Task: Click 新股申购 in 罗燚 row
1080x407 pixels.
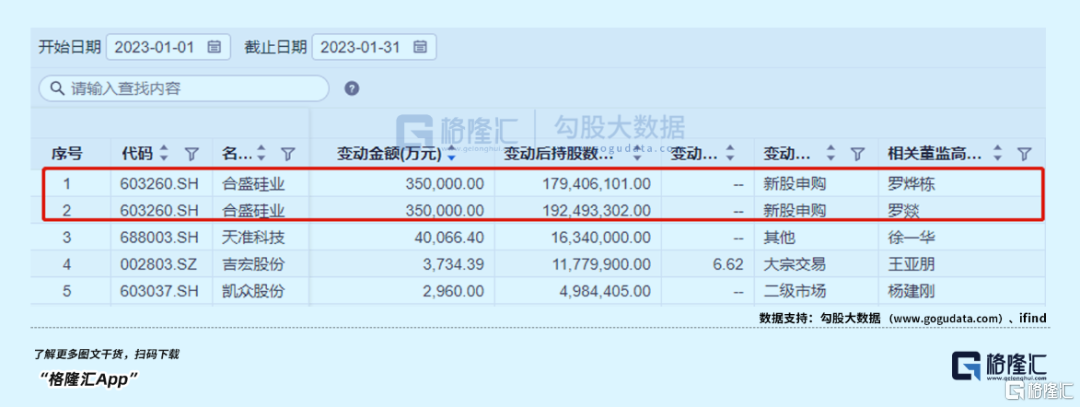Action: (795, 210)
